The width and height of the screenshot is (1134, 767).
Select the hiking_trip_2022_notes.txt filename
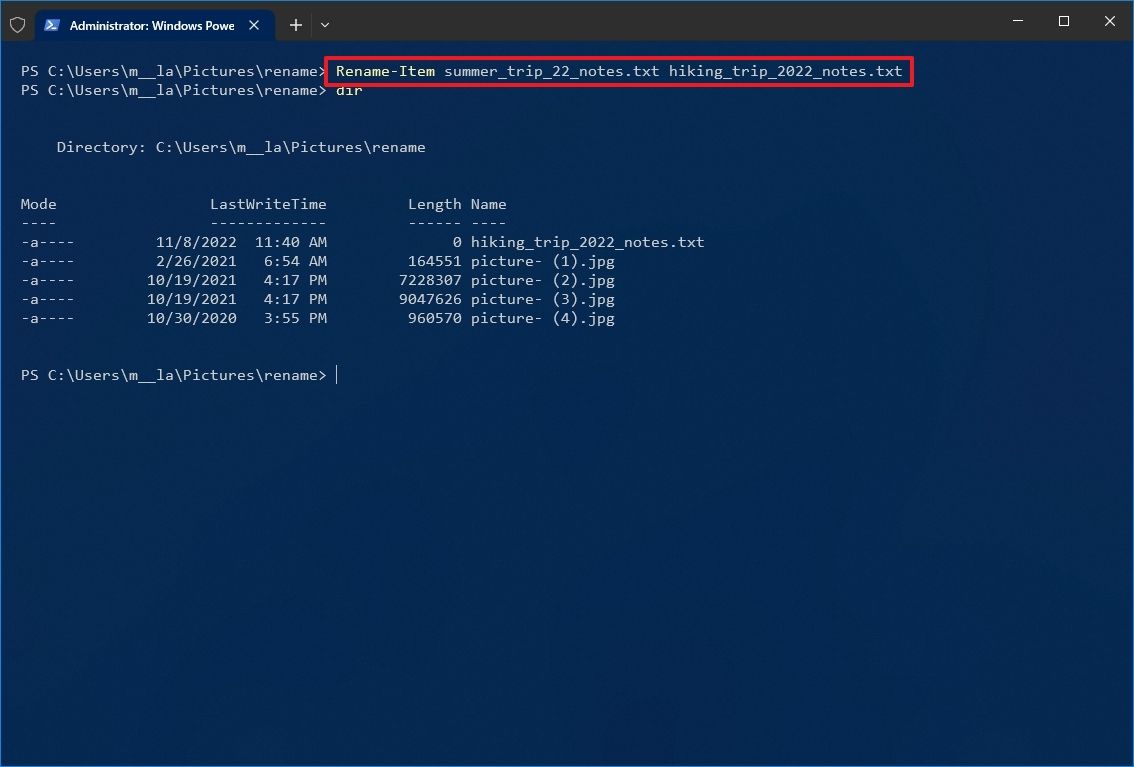tap(588, 241)
